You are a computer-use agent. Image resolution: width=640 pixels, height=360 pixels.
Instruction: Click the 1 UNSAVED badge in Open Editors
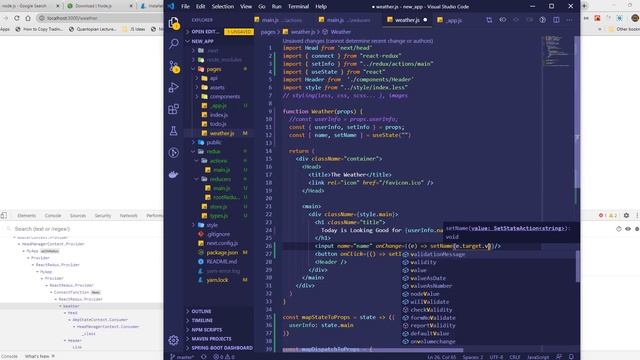238,31
